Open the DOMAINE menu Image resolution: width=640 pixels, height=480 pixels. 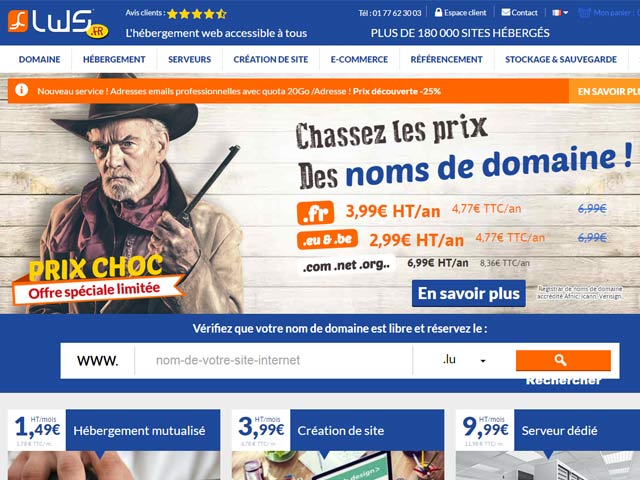(40, 59)
